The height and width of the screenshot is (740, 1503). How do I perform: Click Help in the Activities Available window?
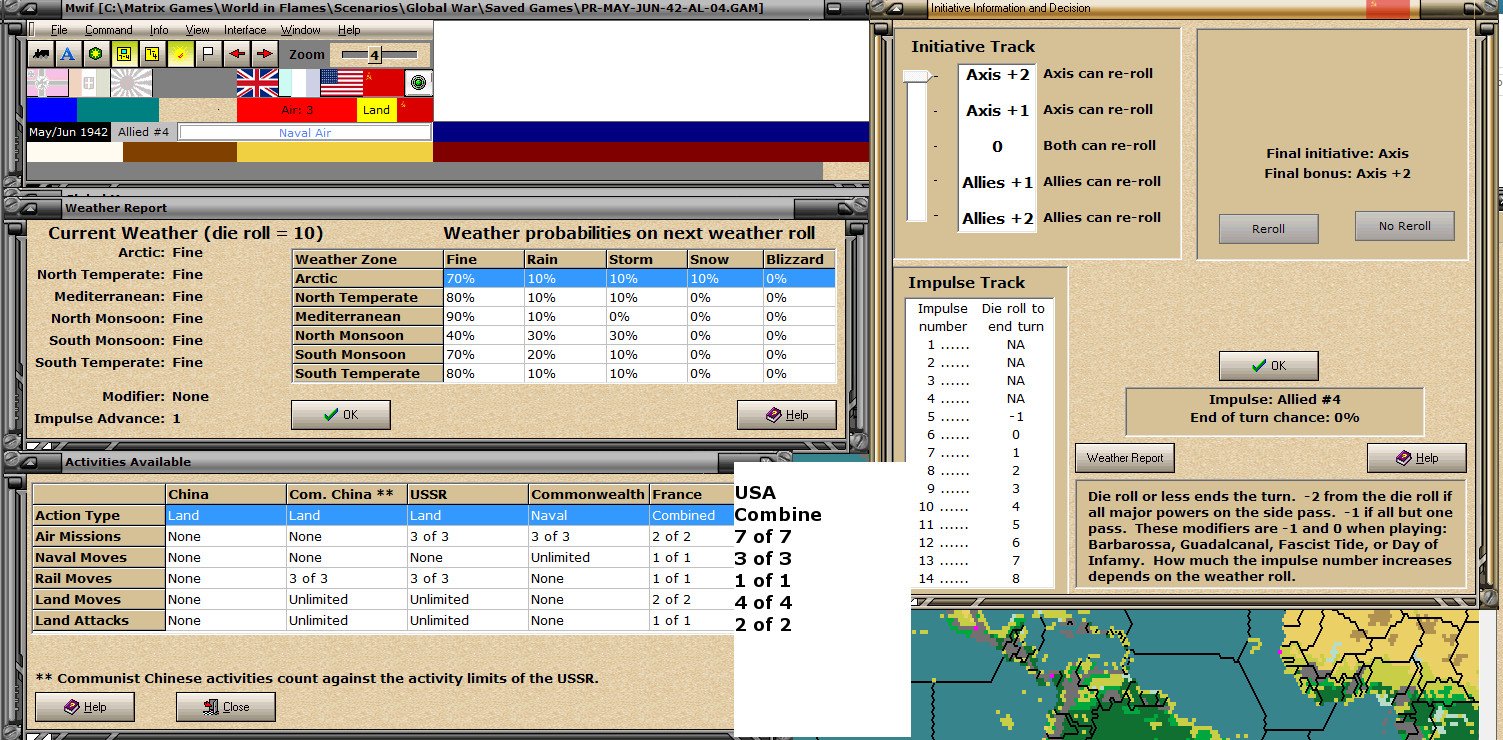click(85, 707)
